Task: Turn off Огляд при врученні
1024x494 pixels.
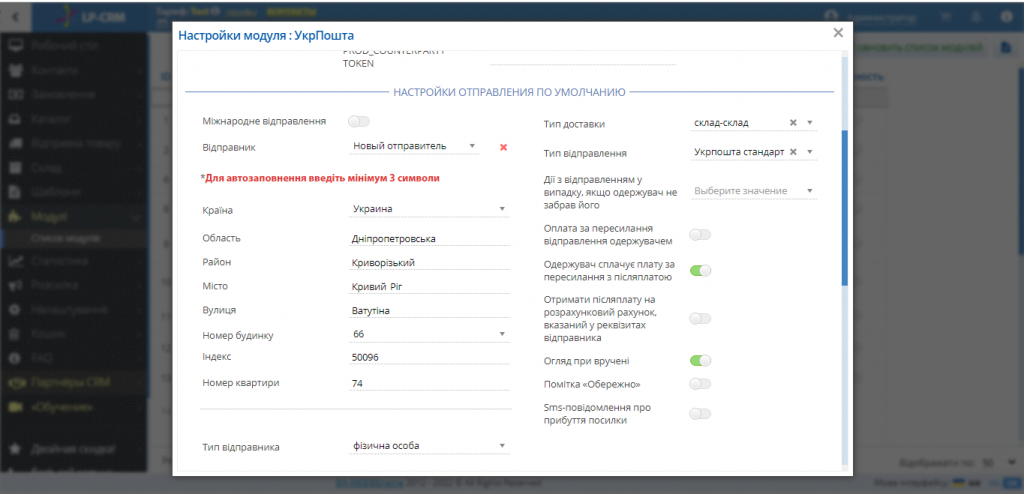Action: [700, 361]
